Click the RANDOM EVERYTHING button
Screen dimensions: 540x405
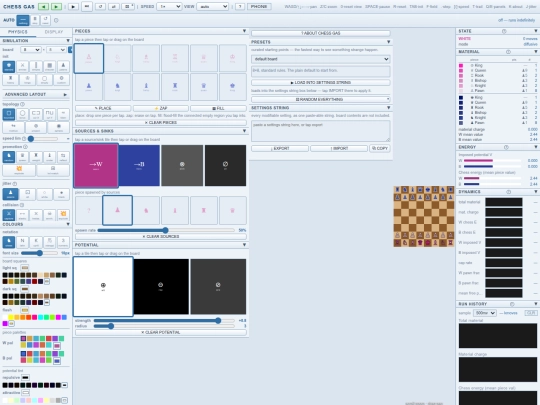321,100
